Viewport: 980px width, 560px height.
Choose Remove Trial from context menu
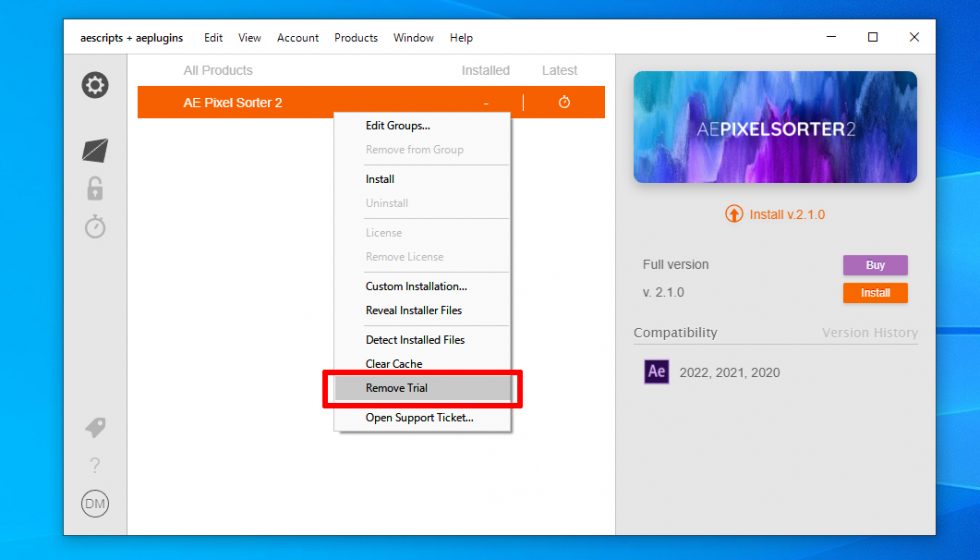(397, 388)
